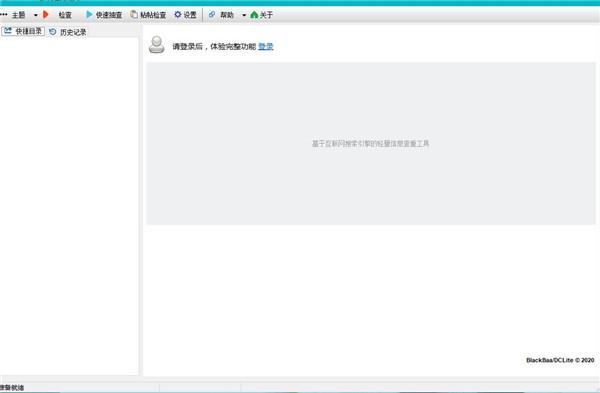Click the three-dots icon beside 主题

[4, 15]
